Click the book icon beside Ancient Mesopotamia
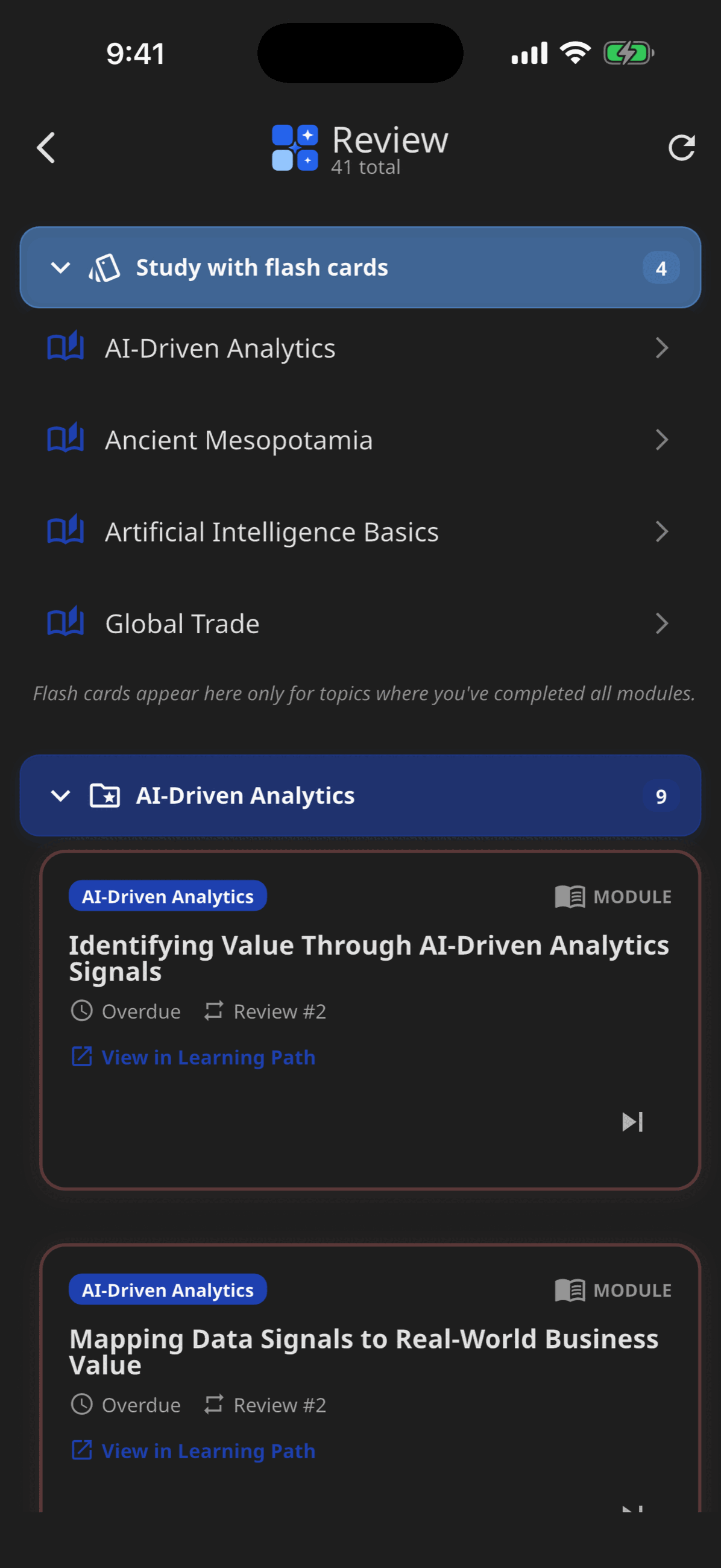The width and height of the screenshot is (721, 1568). (66, 438)
